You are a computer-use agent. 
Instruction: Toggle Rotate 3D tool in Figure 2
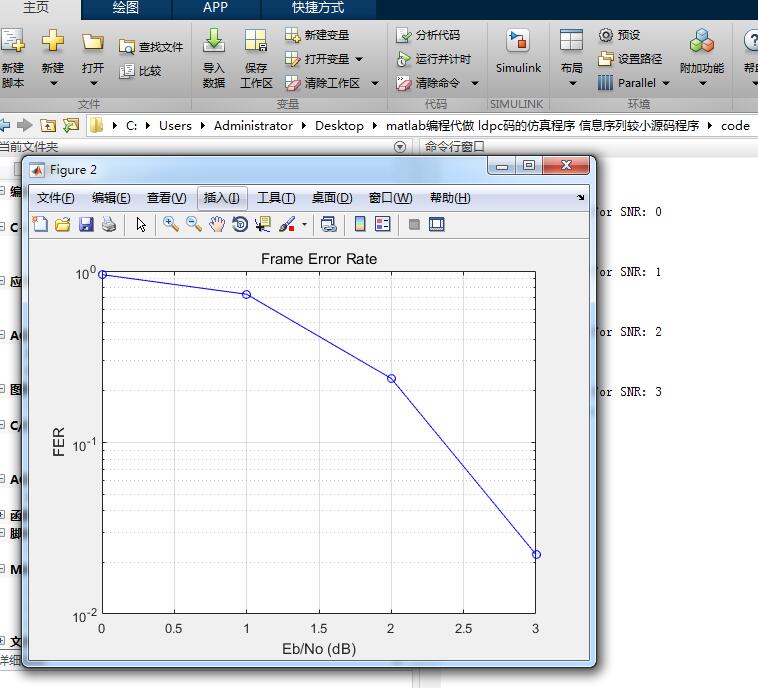[x=240, y=224]
